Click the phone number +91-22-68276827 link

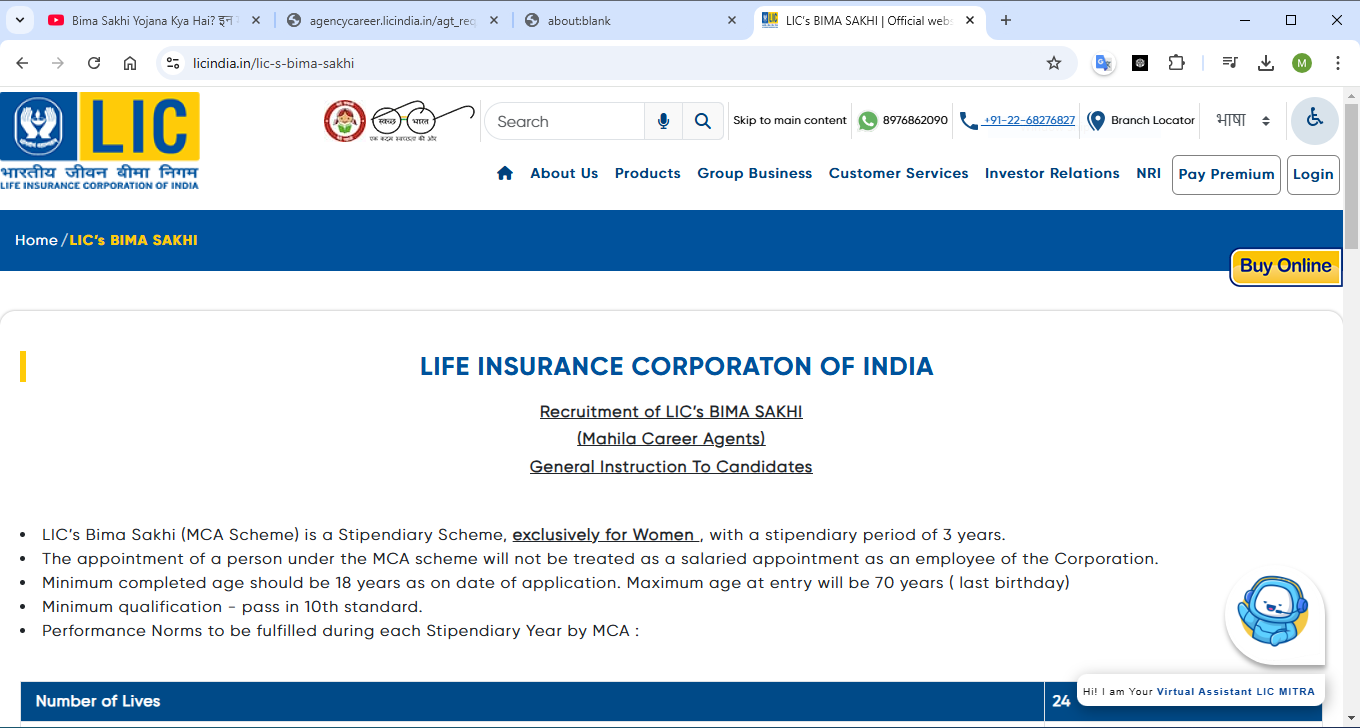coord(1028,120)
